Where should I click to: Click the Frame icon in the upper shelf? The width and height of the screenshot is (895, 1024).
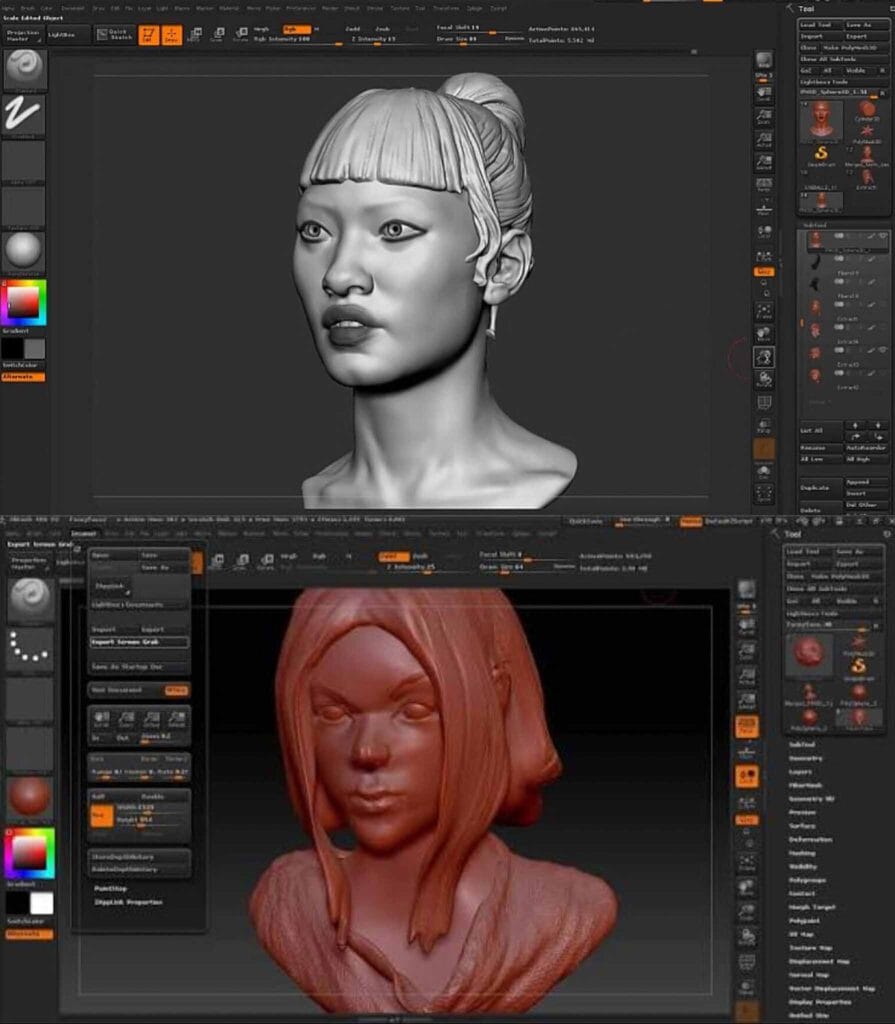pyautogui.click(x=763, y=312)
